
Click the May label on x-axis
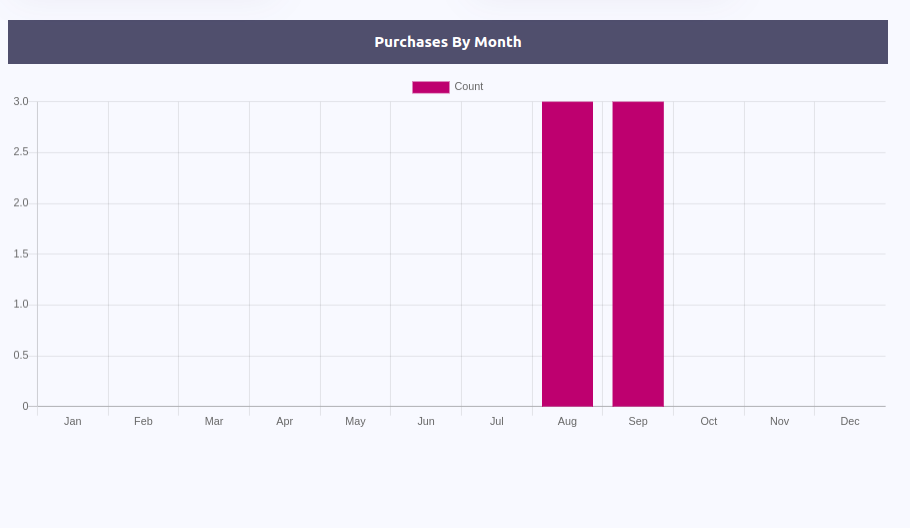point(355,421)
